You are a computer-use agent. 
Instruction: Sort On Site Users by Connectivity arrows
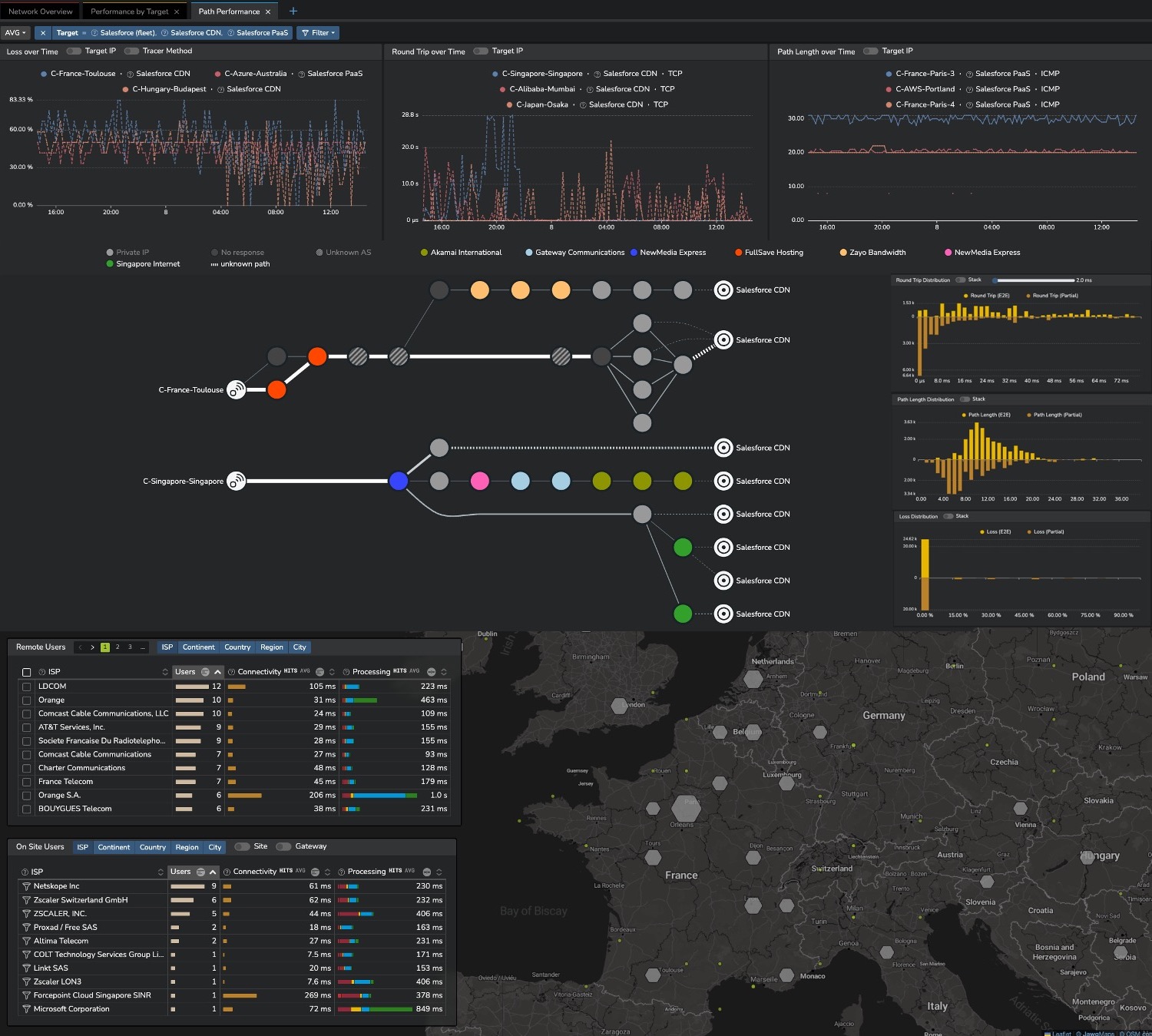point(328,872)
